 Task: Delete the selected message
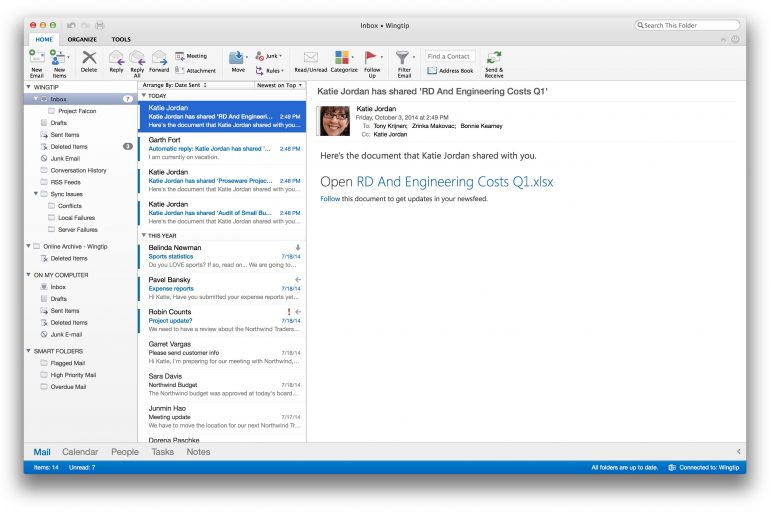pyautogui.click(x=89, y=58)
